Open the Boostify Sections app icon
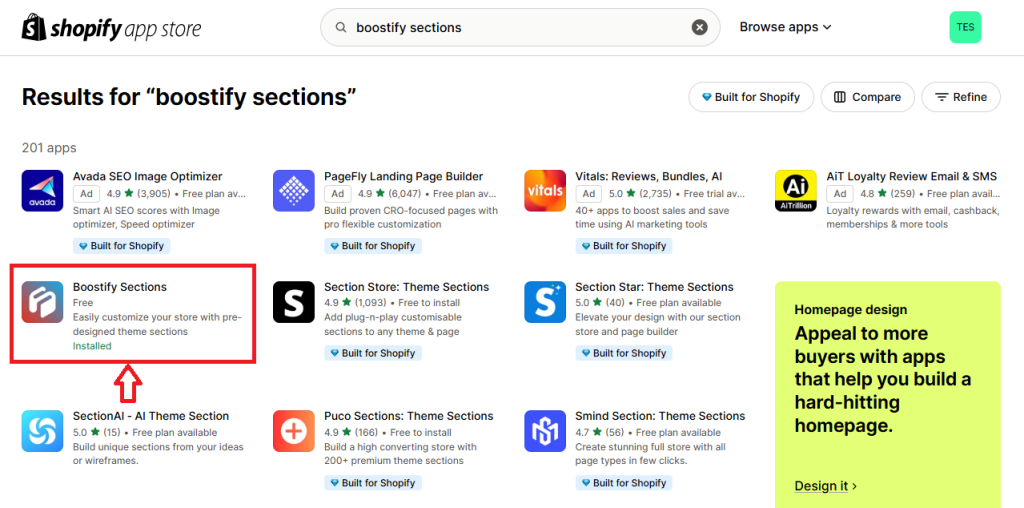The image size is (1024, 508). pyautogui.click(x=42, y=302)
